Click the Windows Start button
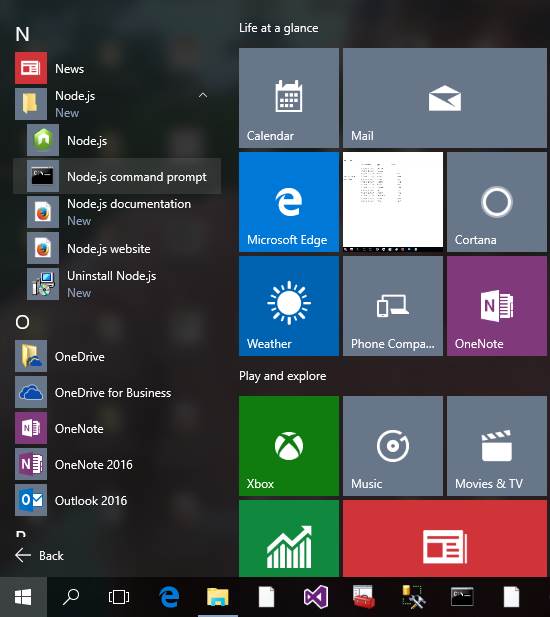 click(23, 597)
